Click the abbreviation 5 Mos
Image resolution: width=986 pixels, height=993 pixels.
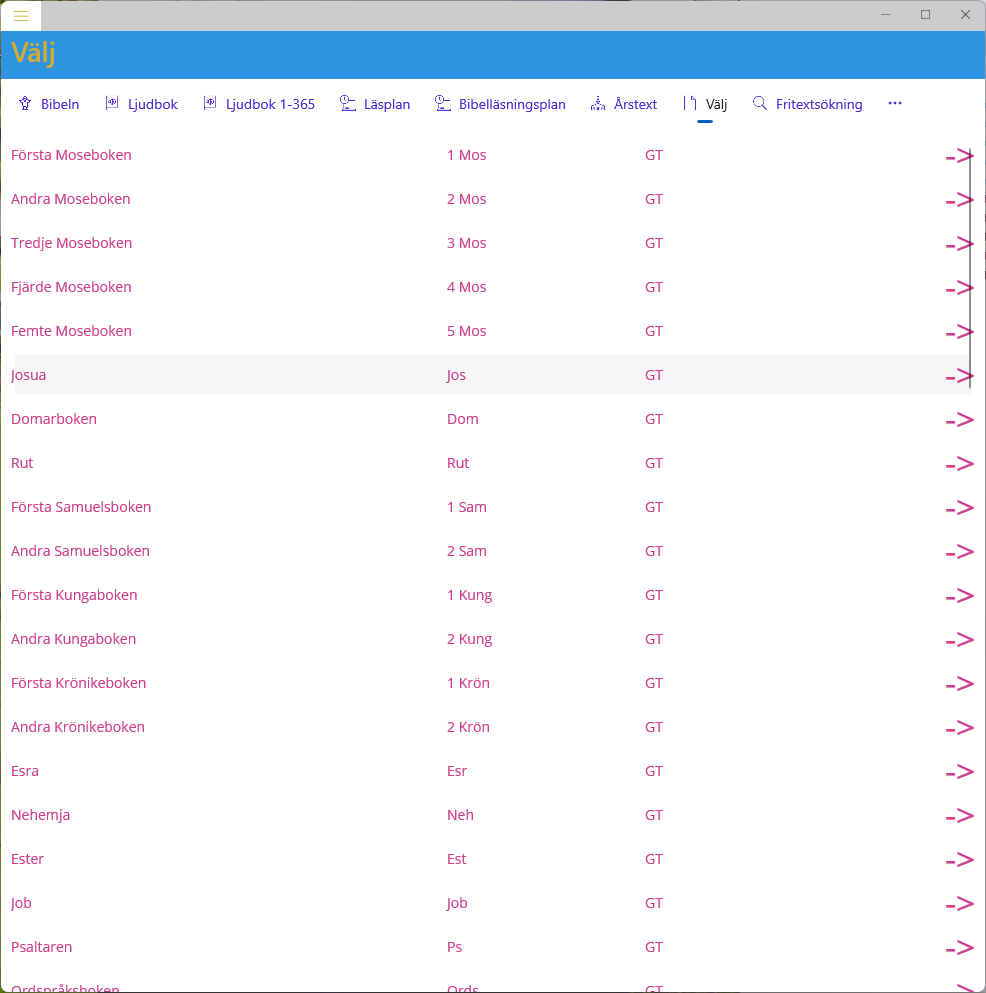pyautogui.click(x=467, y=331)
